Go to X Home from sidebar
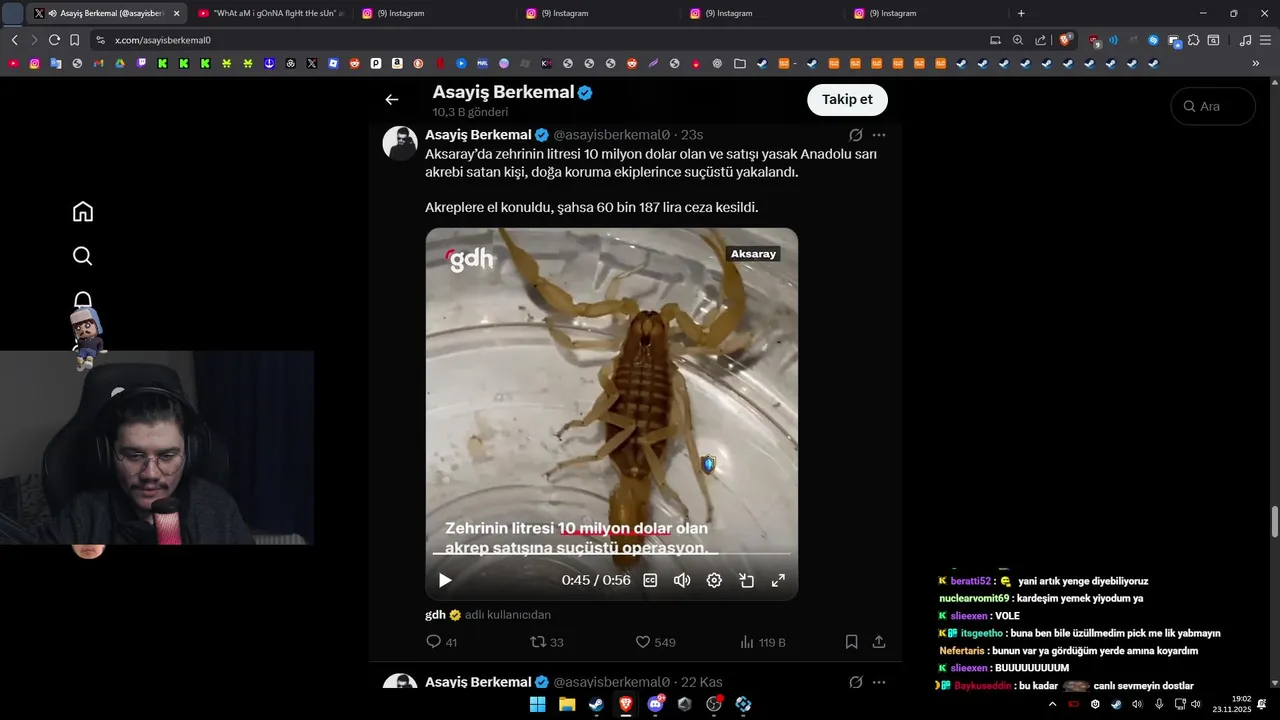This screenshot has width=1280, height=720. click(83, 212)
